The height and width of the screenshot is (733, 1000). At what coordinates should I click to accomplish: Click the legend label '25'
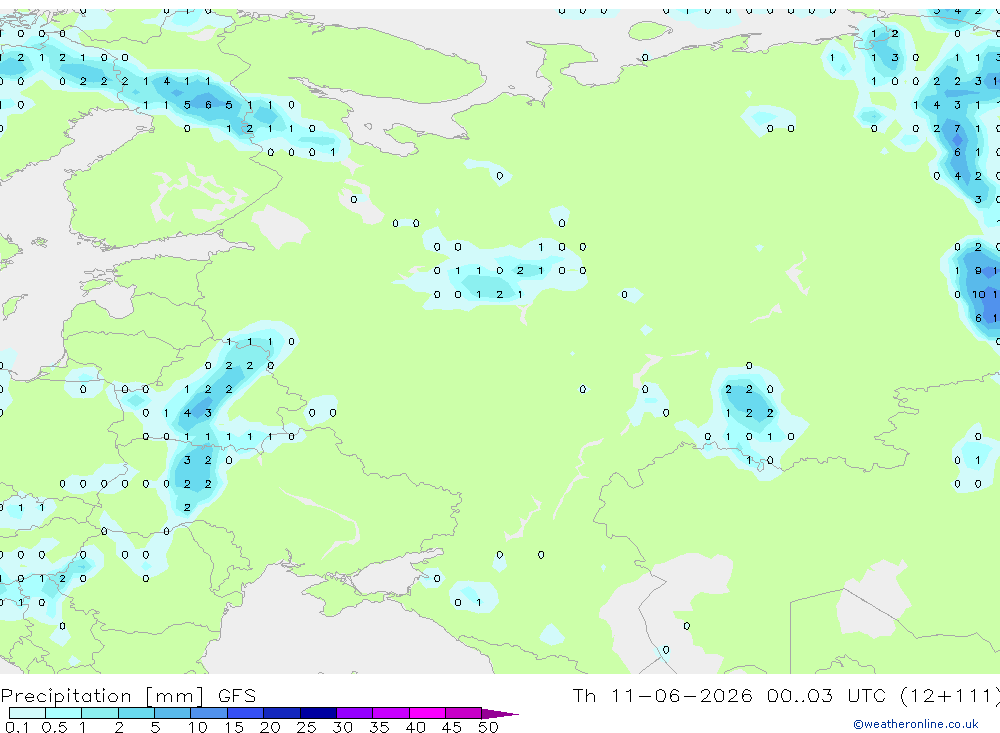(306, 727)
